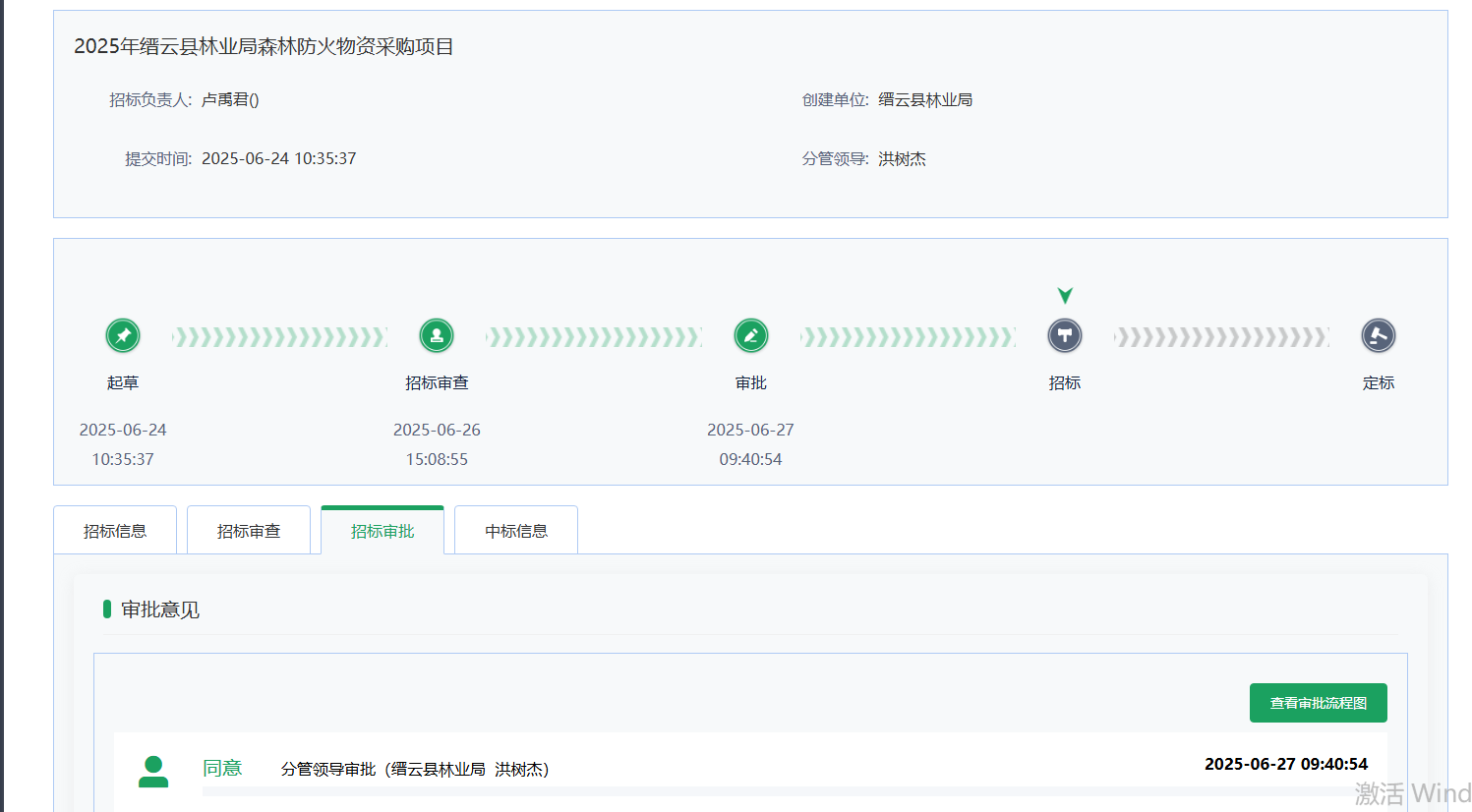Click the 查看审批流程图 button

[1319, 703]
